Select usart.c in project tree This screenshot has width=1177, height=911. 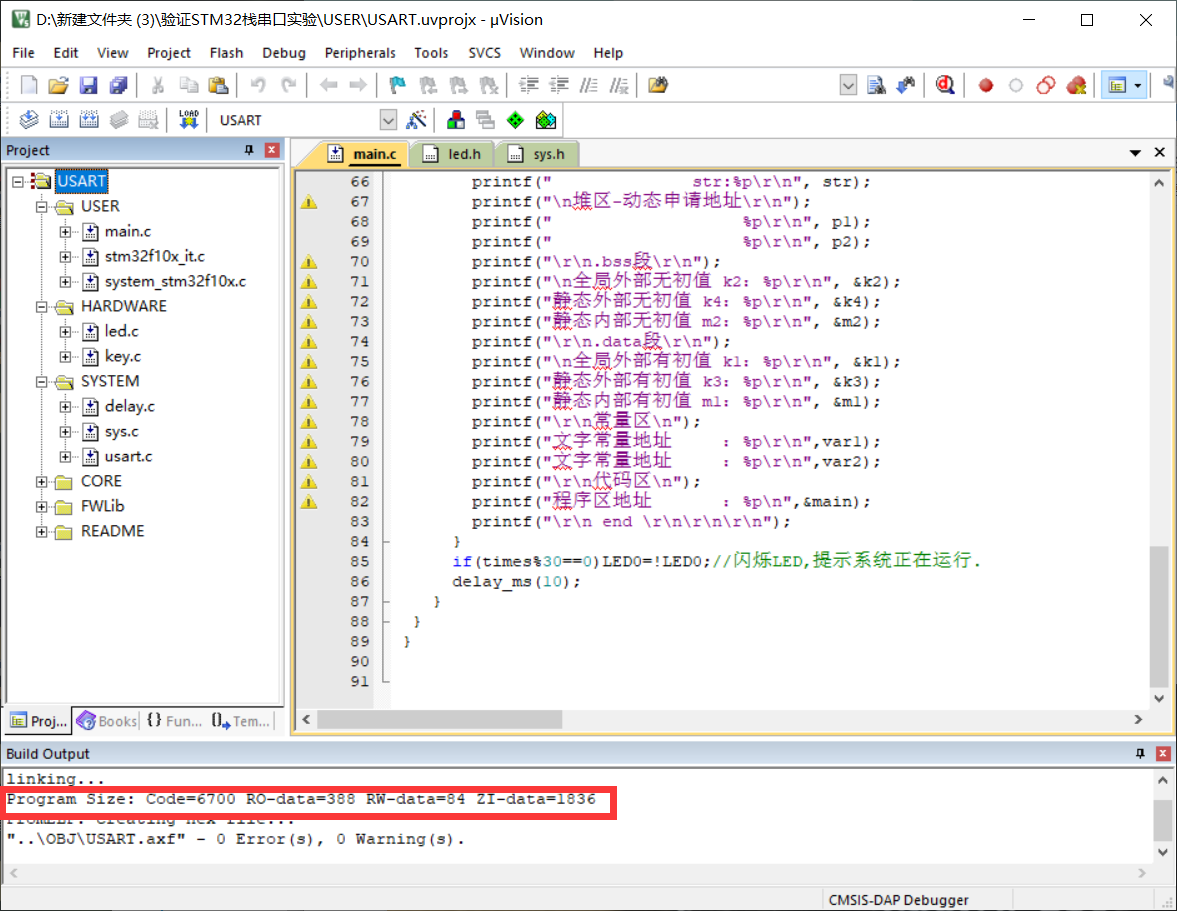pyautogui.click(x=128, y=456)
